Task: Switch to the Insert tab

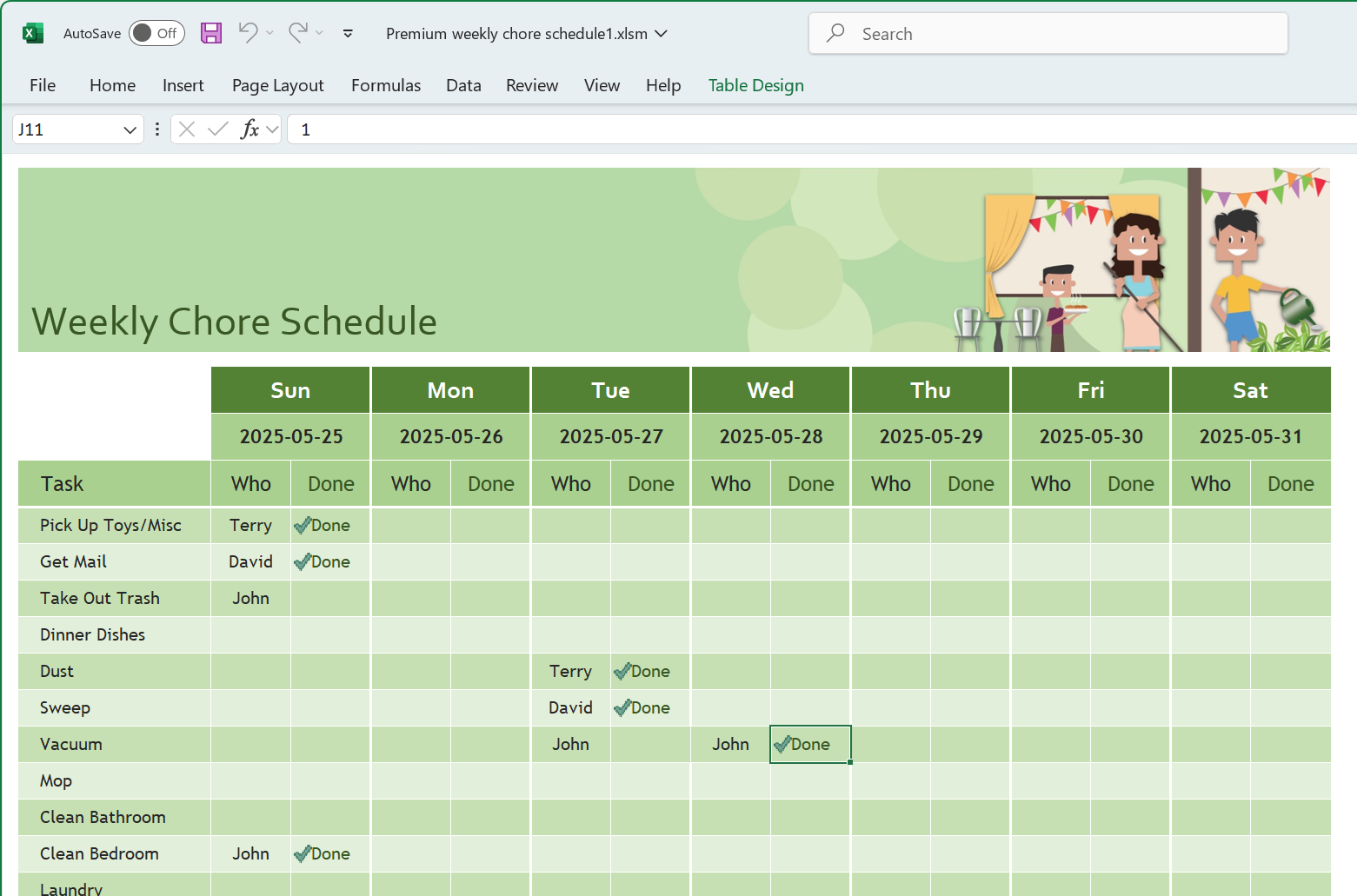Action: tap(183, 85)
